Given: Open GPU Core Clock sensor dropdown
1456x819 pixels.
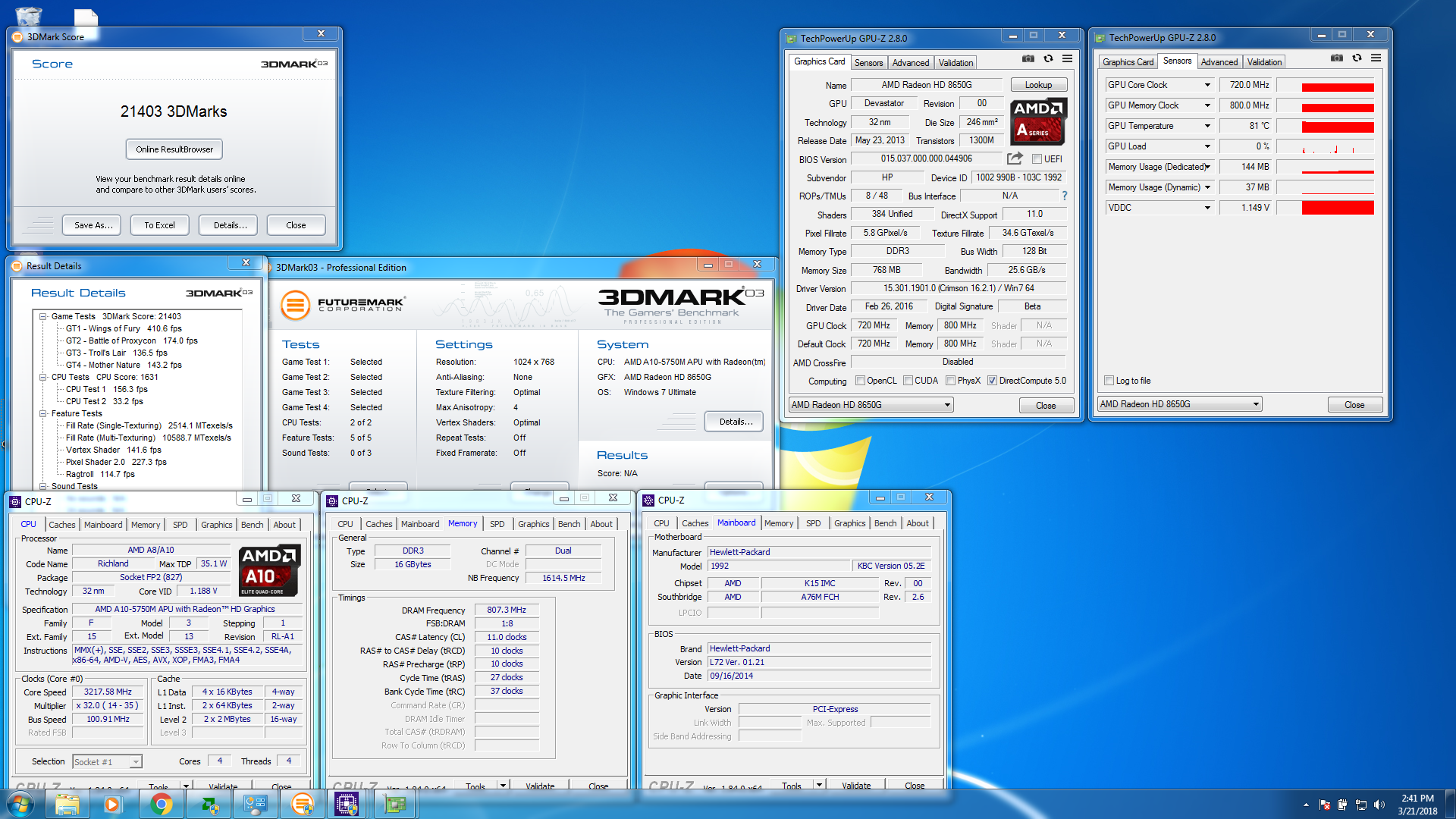Looking at the screenshot, I should pos(1207,85).
